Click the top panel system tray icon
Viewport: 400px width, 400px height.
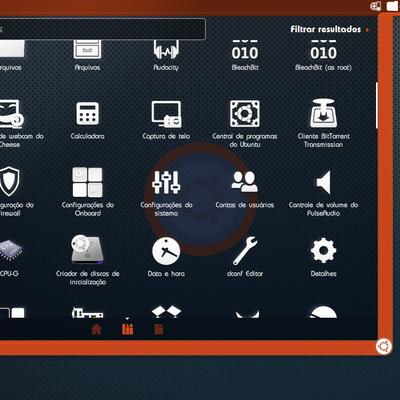[x=376, y=6]
